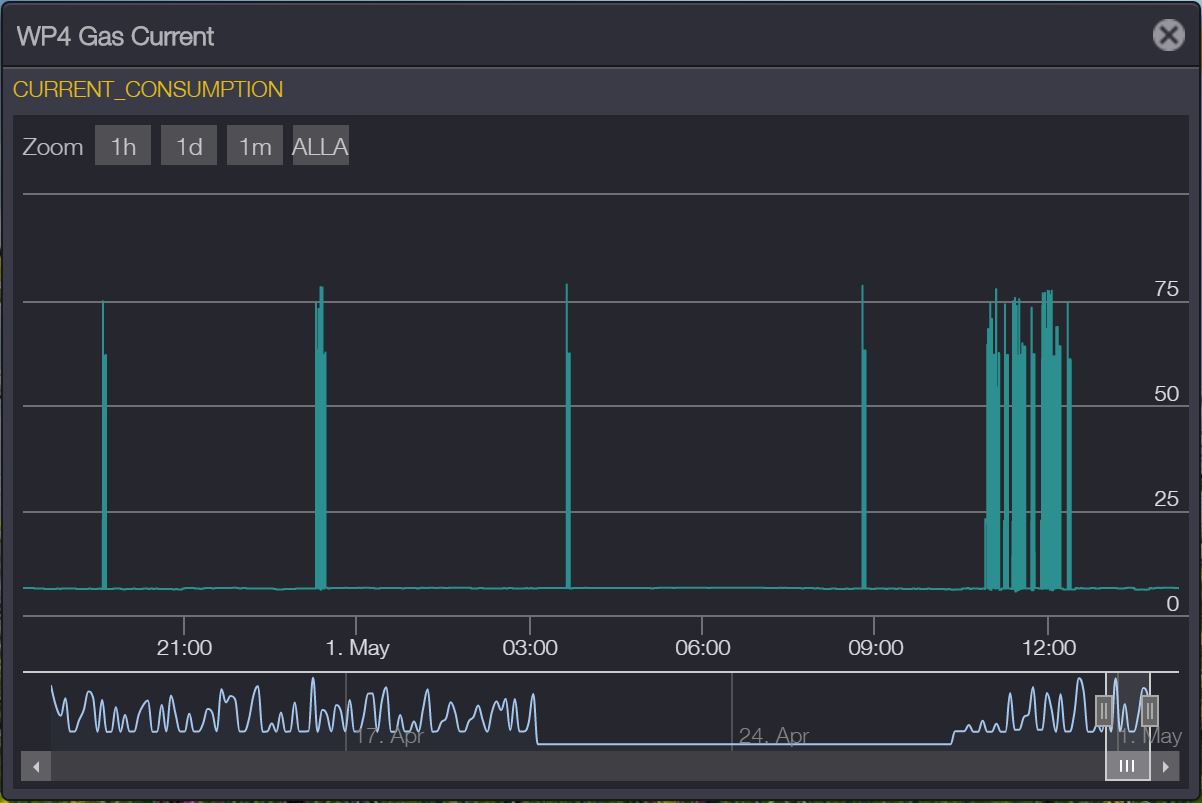Click the 06:00 label on time axis
Image resolution: width=1202 pixels, height=803 pixels.
point(702,648)
